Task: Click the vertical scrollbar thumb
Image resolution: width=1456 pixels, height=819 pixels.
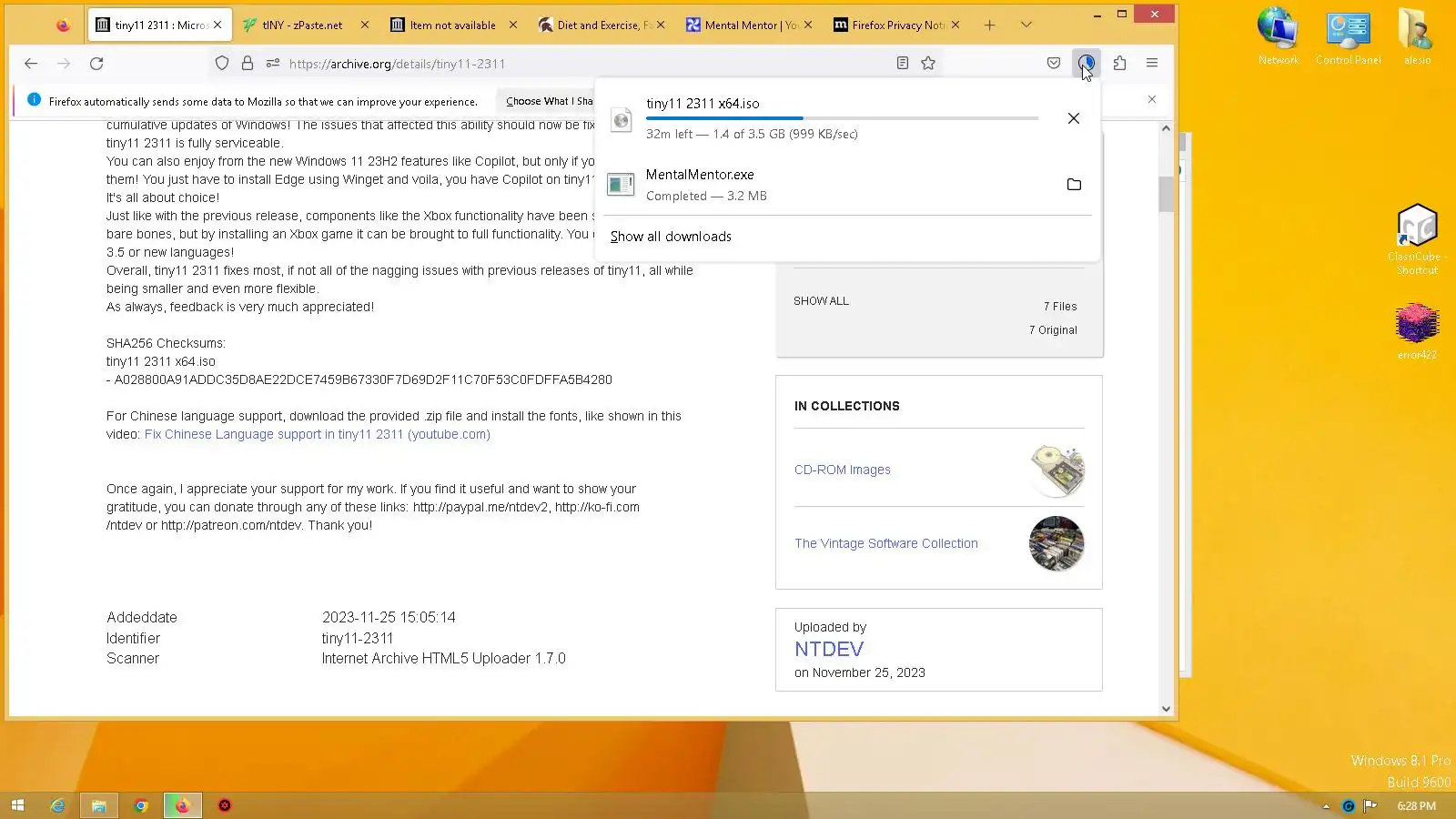Action: pos(1166,194)
